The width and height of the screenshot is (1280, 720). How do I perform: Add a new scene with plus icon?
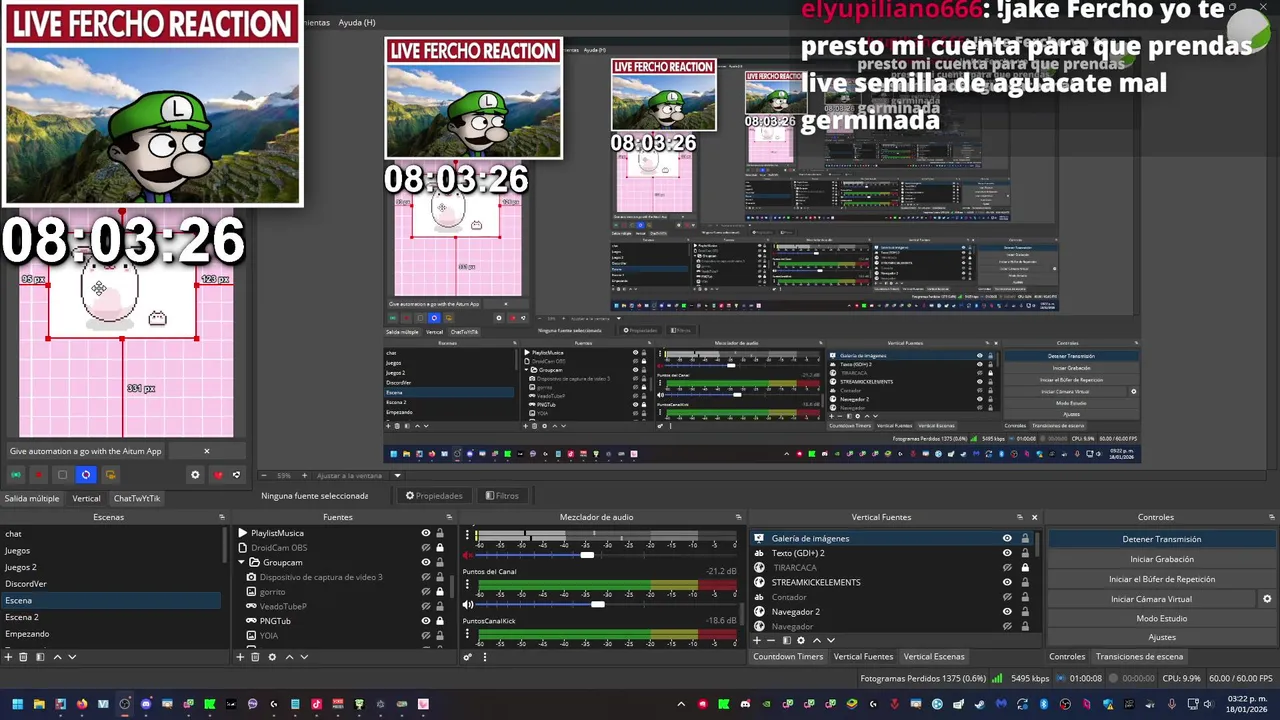pos(8,657)
